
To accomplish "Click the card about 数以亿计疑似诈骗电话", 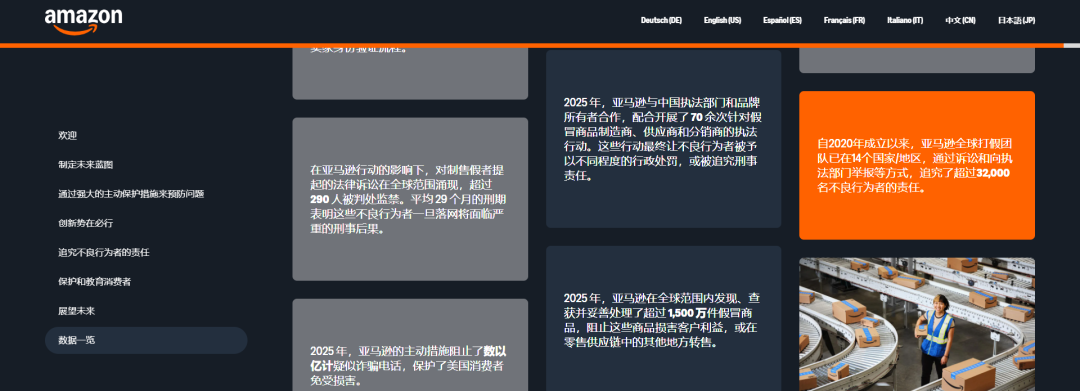I will tap(410, 345).
